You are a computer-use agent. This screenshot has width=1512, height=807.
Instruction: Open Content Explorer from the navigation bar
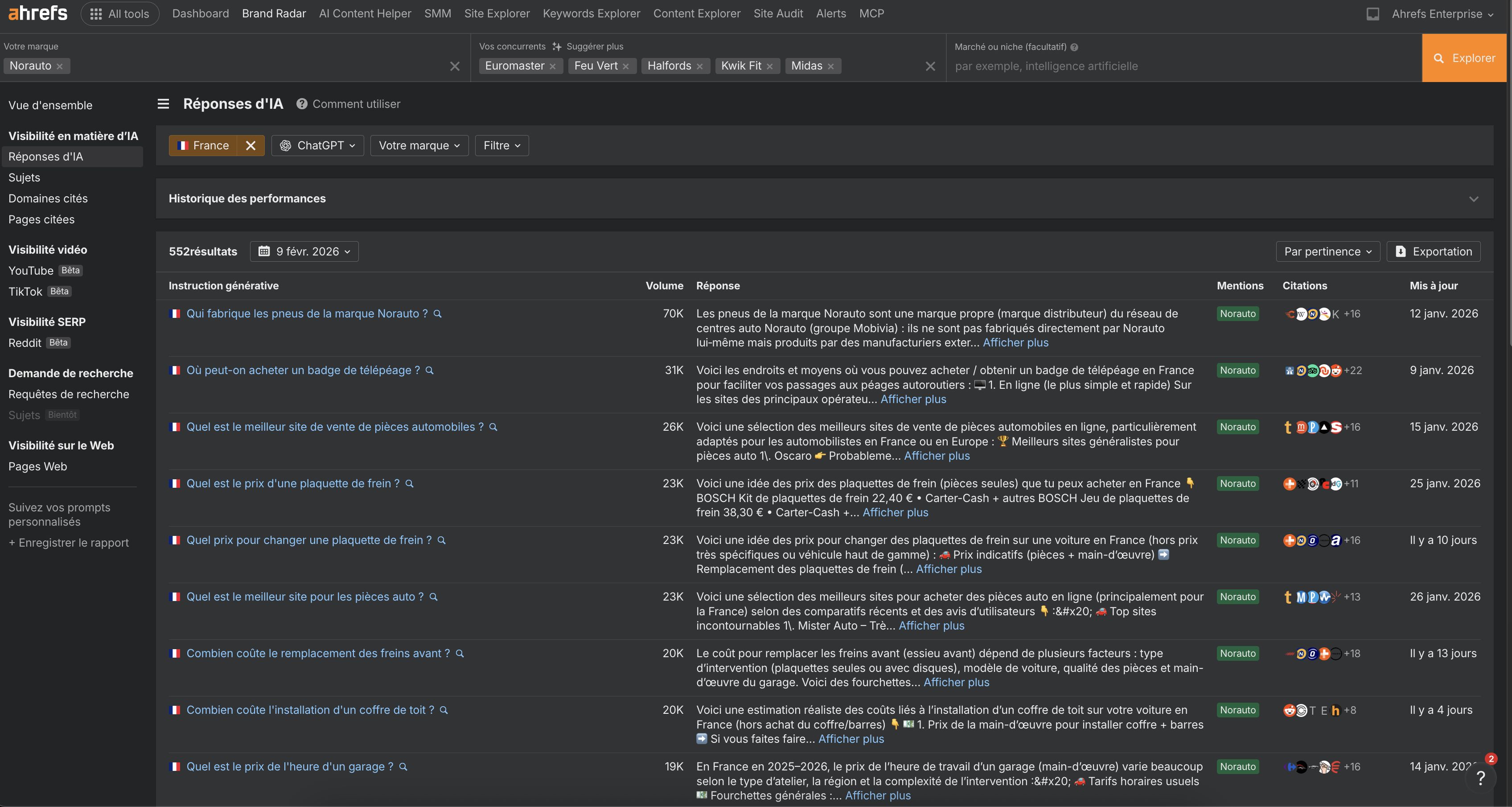(x=696, y=13)
